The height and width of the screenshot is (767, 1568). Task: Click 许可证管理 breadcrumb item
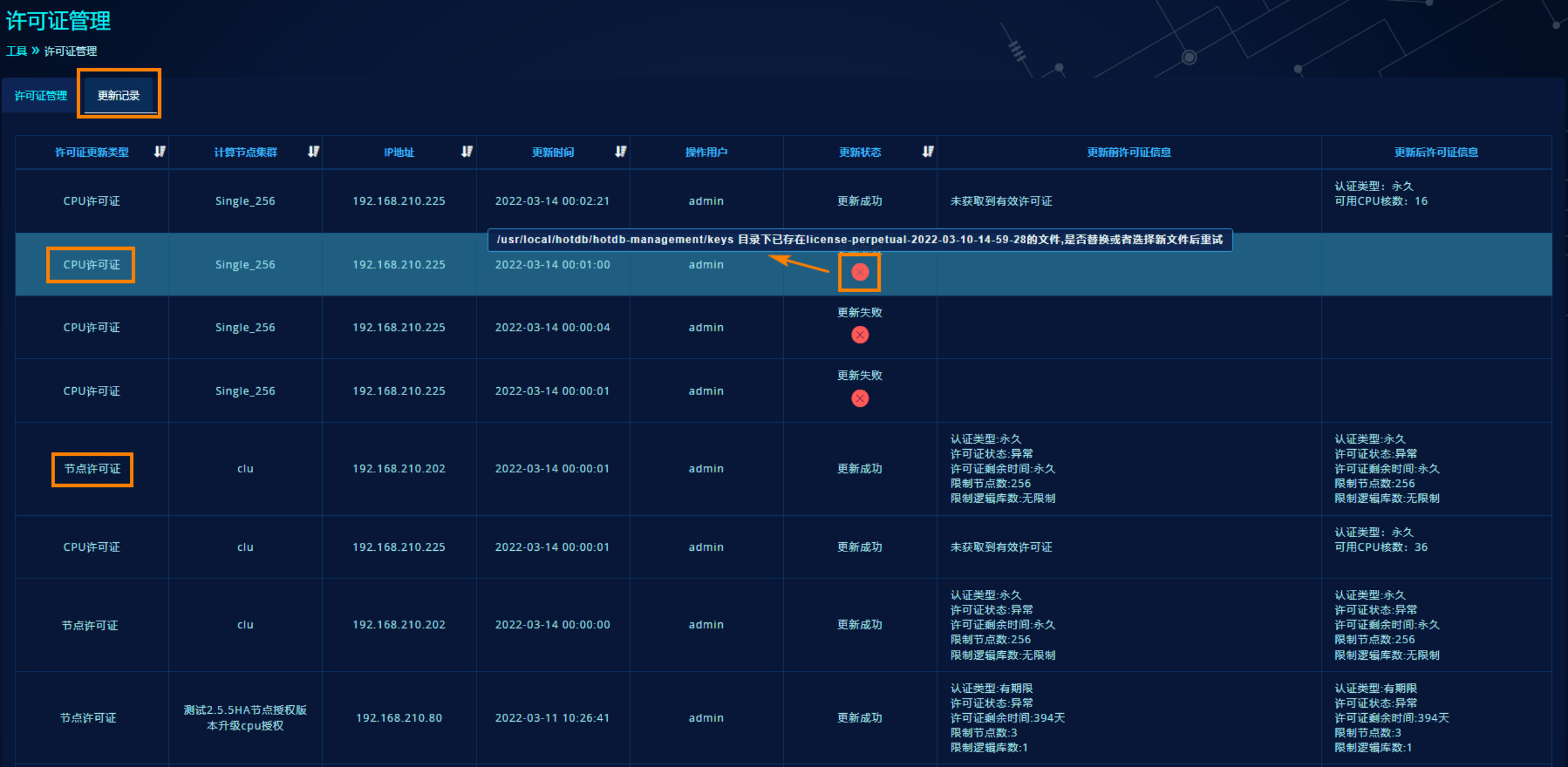[x=70, y=51]
